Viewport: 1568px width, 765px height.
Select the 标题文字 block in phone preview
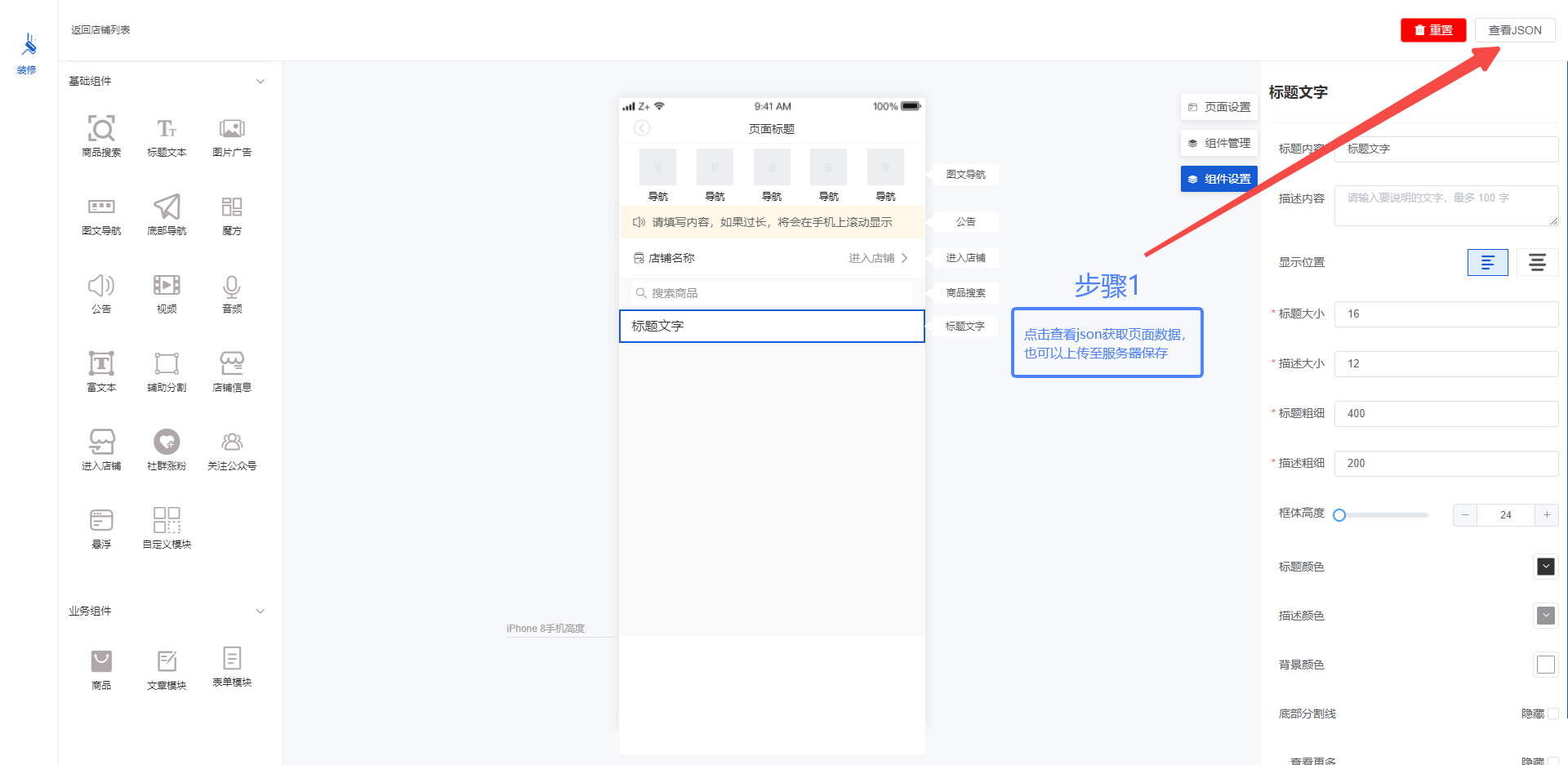[x=772, y=327]
